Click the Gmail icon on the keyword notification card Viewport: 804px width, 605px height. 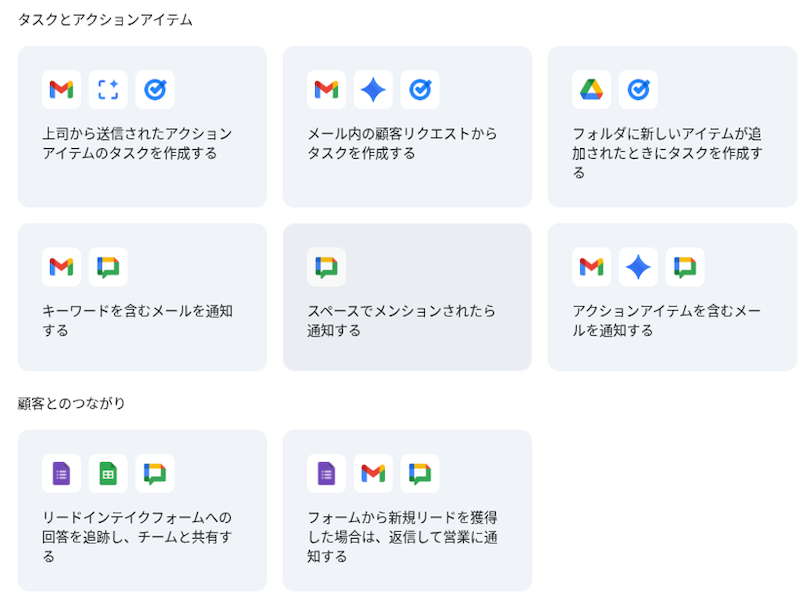click(61, 267)
